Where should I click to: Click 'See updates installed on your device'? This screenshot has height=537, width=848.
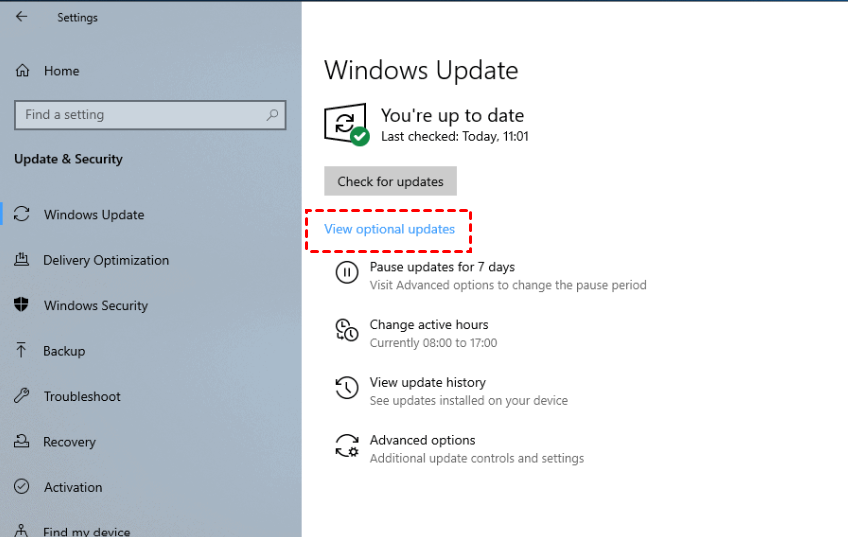point(469,401)
